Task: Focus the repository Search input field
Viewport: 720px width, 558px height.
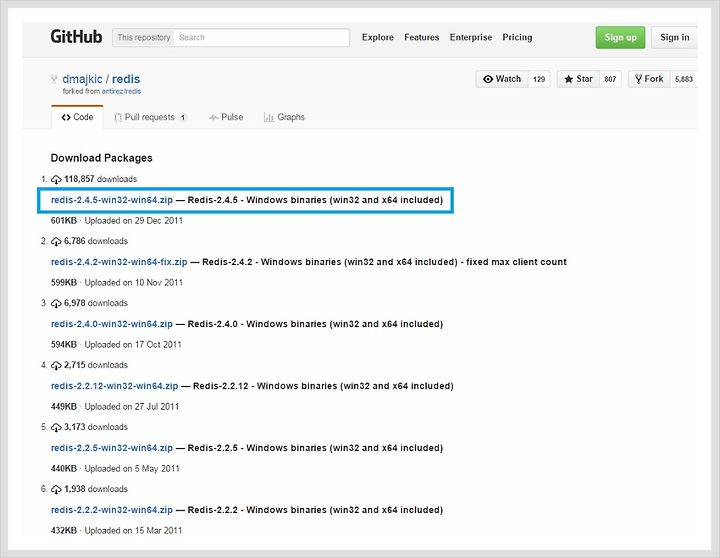Action: click(261, 37)
